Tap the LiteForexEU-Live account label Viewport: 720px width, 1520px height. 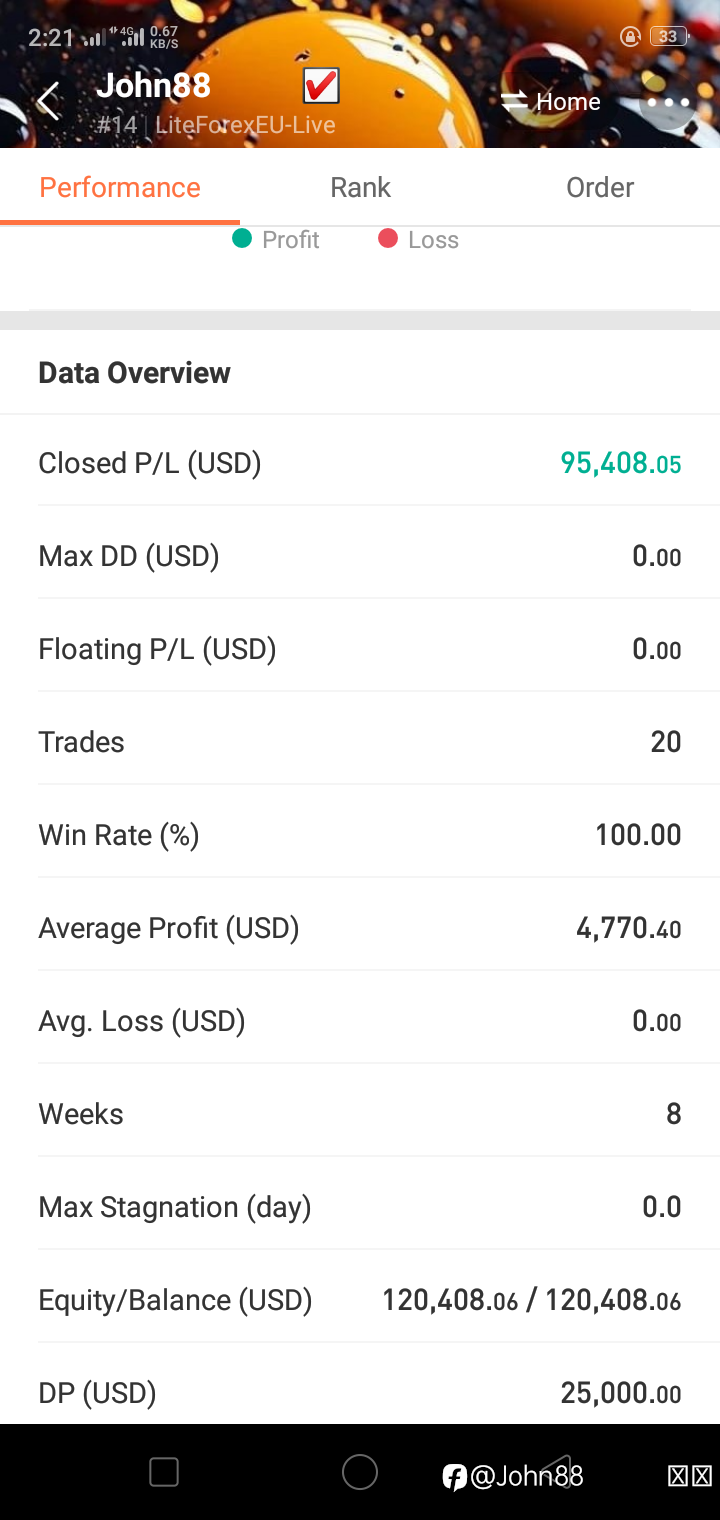pos(245,125)
